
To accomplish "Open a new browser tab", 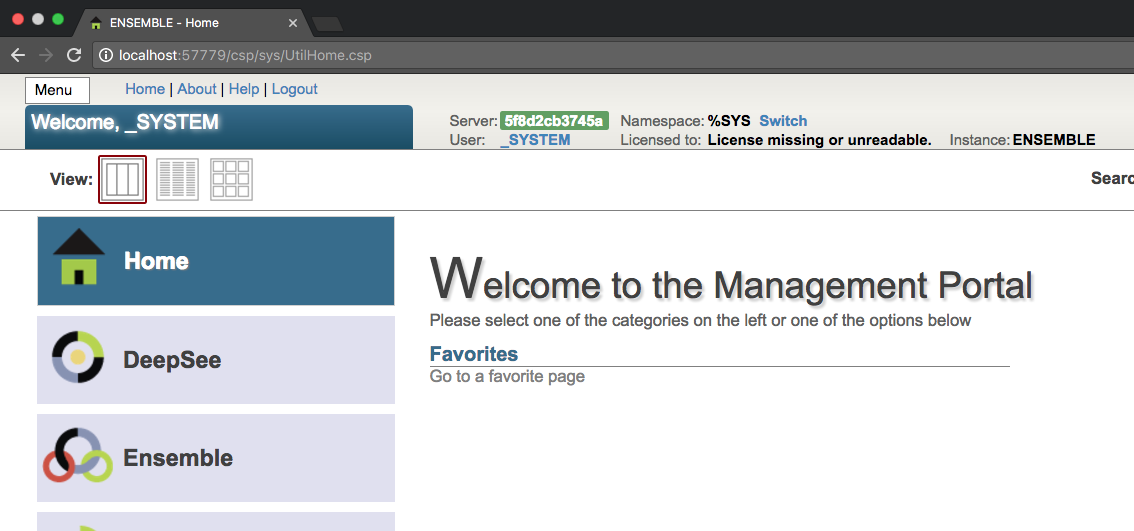I will (328, 24).
